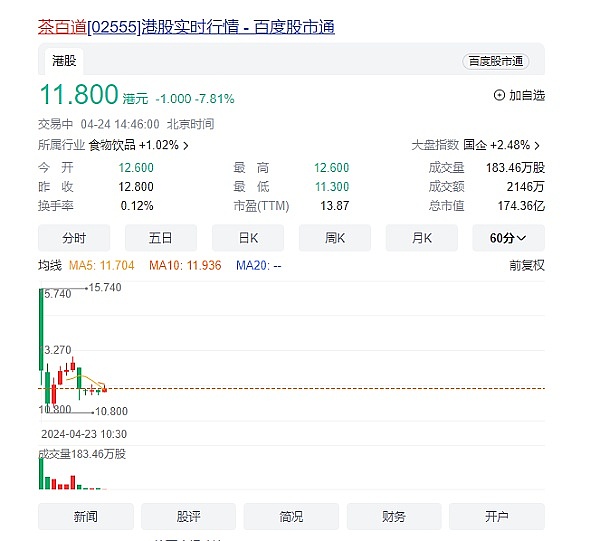Viewport: 600px width, 541px height.
Task: Show the 周K weekly candlestick chart
Action: coord(335,238)
